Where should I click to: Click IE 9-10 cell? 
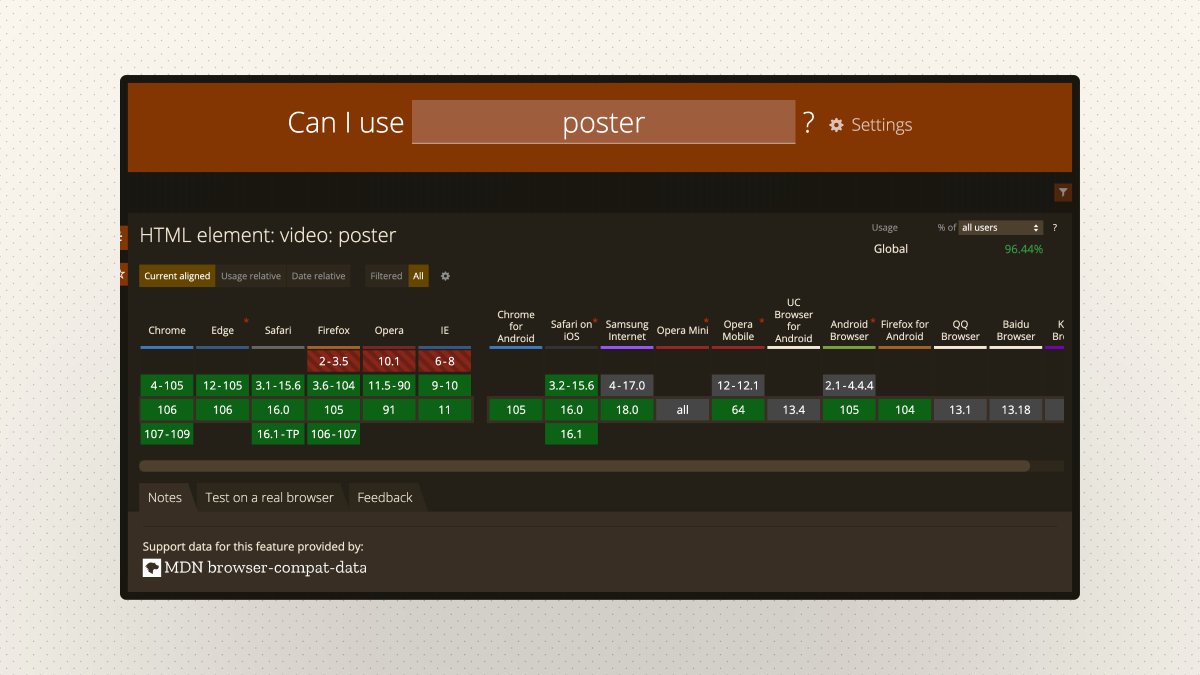pyautogui.click(x=445, y=385)
